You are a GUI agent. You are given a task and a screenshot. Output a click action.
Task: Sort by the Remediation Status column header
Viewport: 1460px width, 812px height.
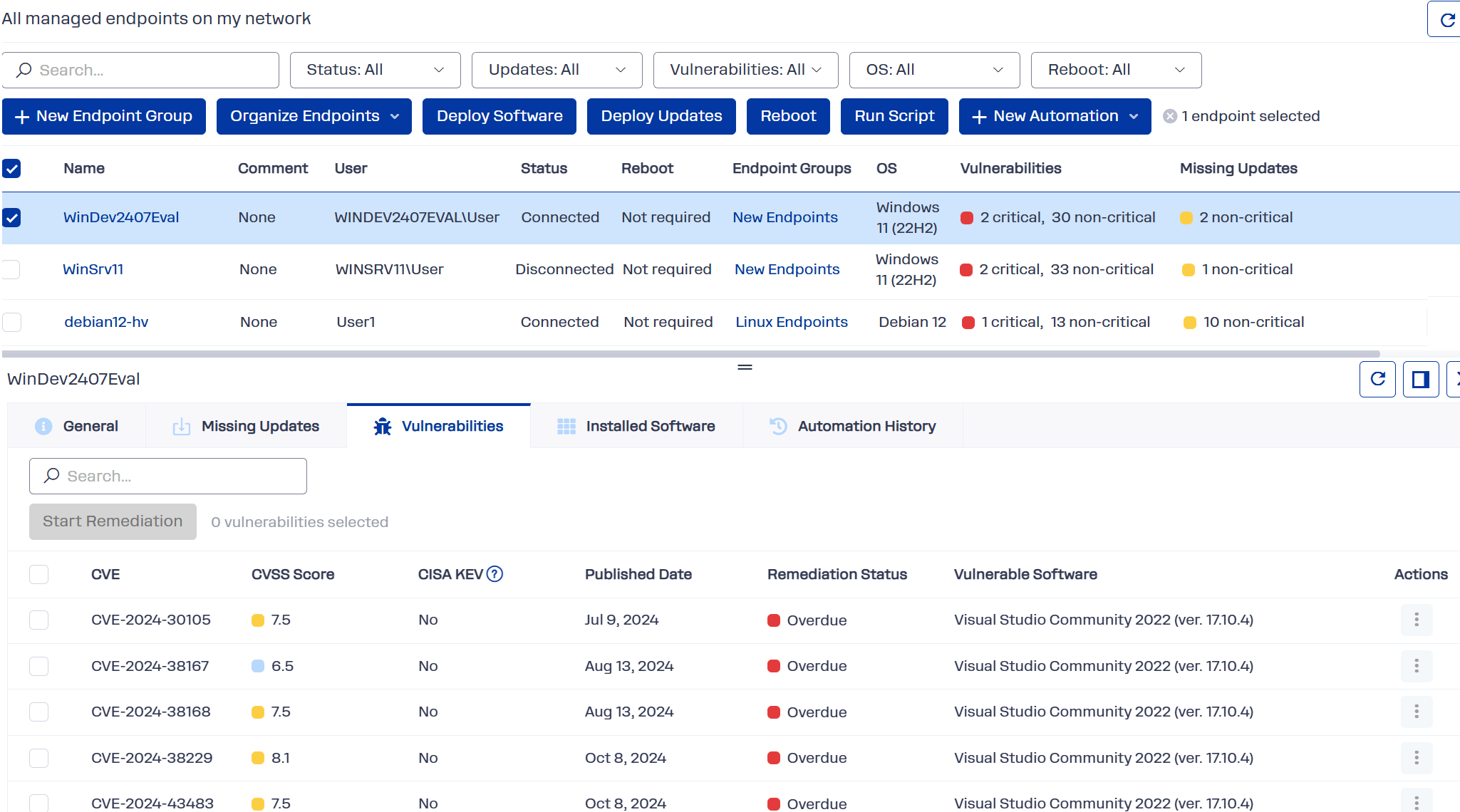(837, 574)
